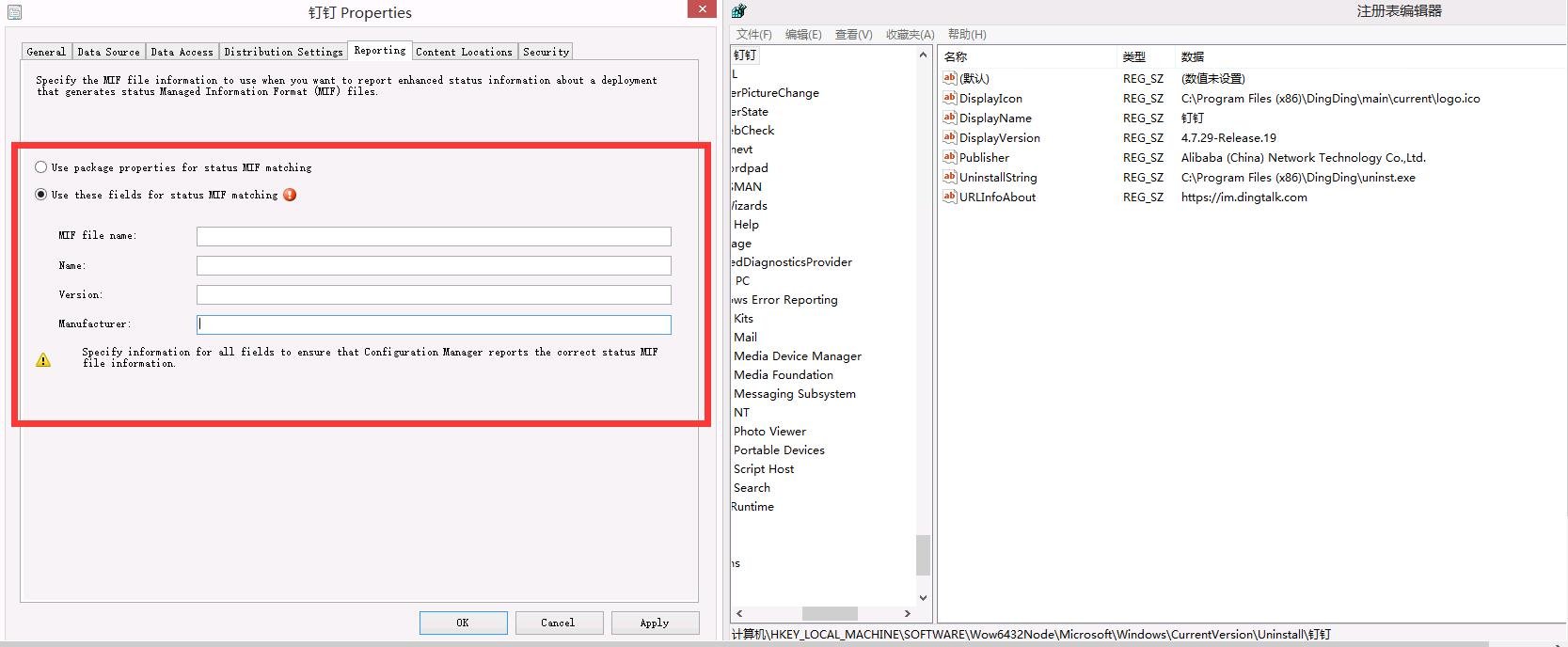Click the string icon of URLInfoAbout value
1568x647 pixels.
click(x=950, y=197)
